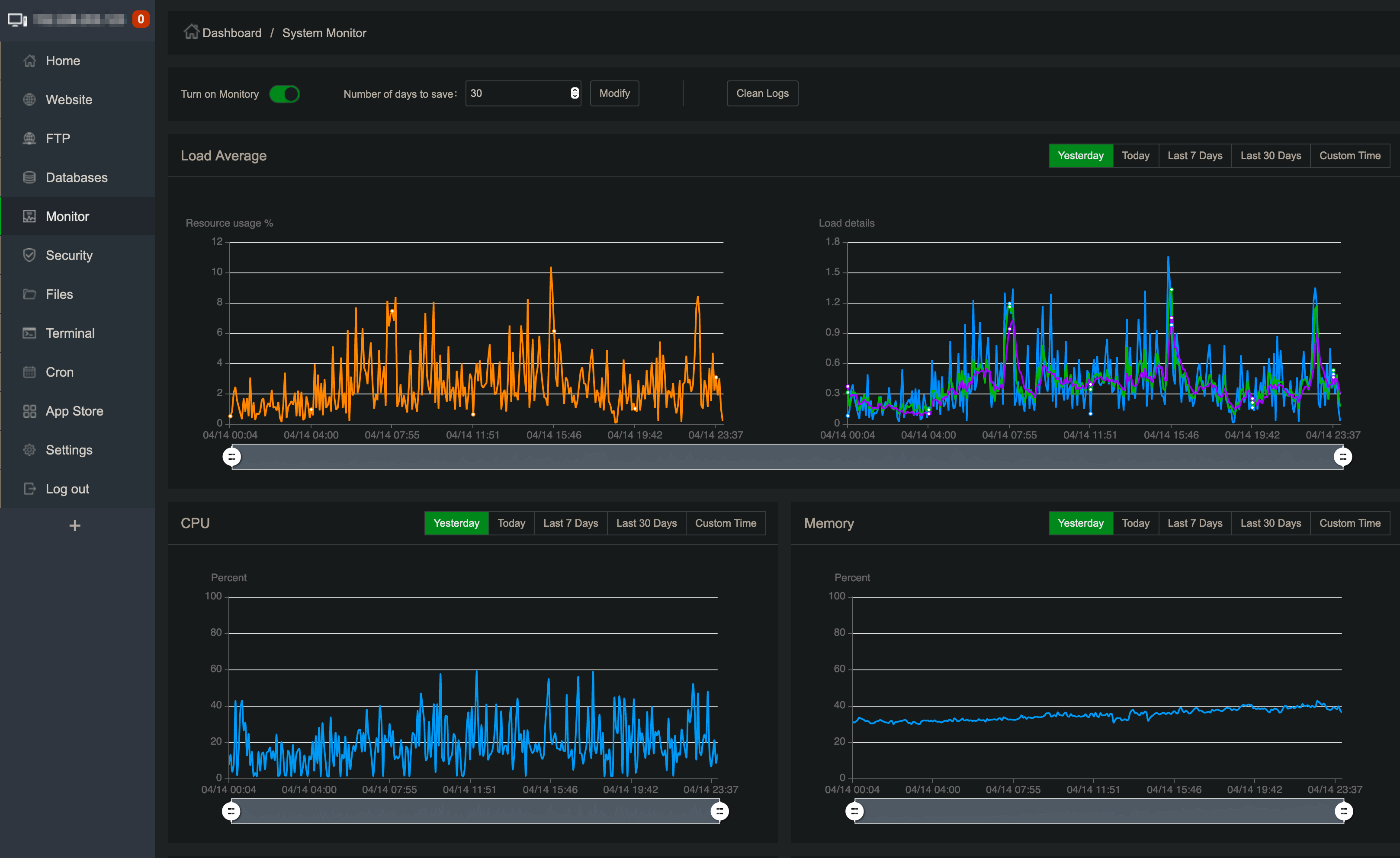
Task: Switch CPU chart to Today
Action: point(511,523)
